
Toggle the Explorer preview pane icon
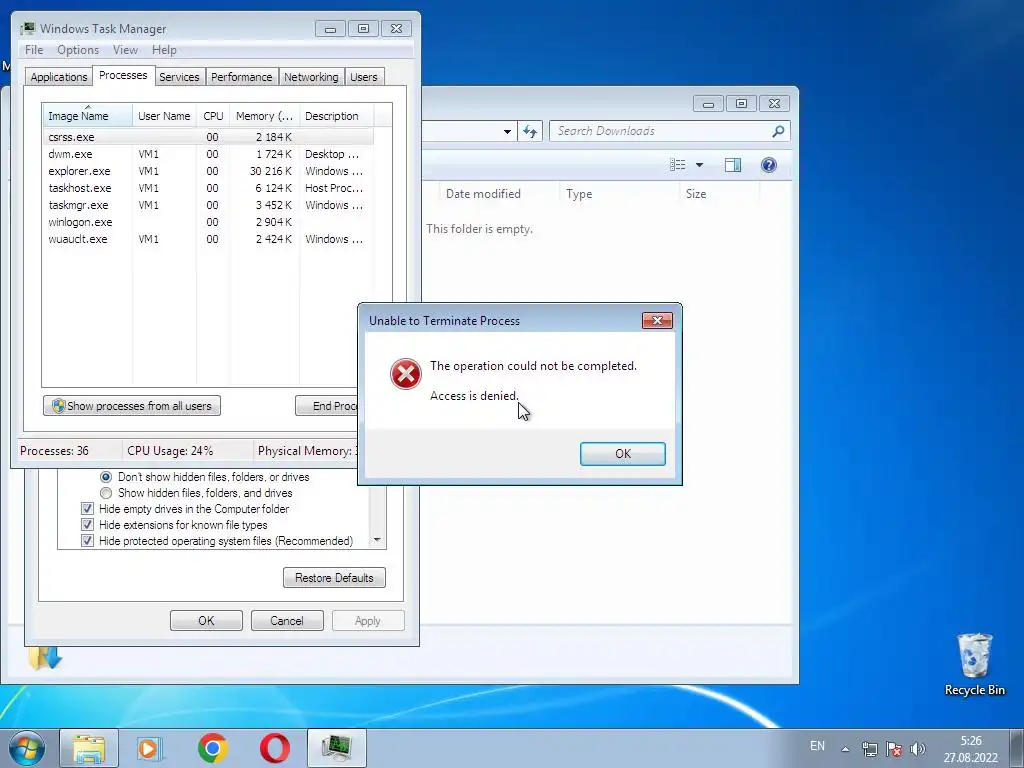click(733, 165)
